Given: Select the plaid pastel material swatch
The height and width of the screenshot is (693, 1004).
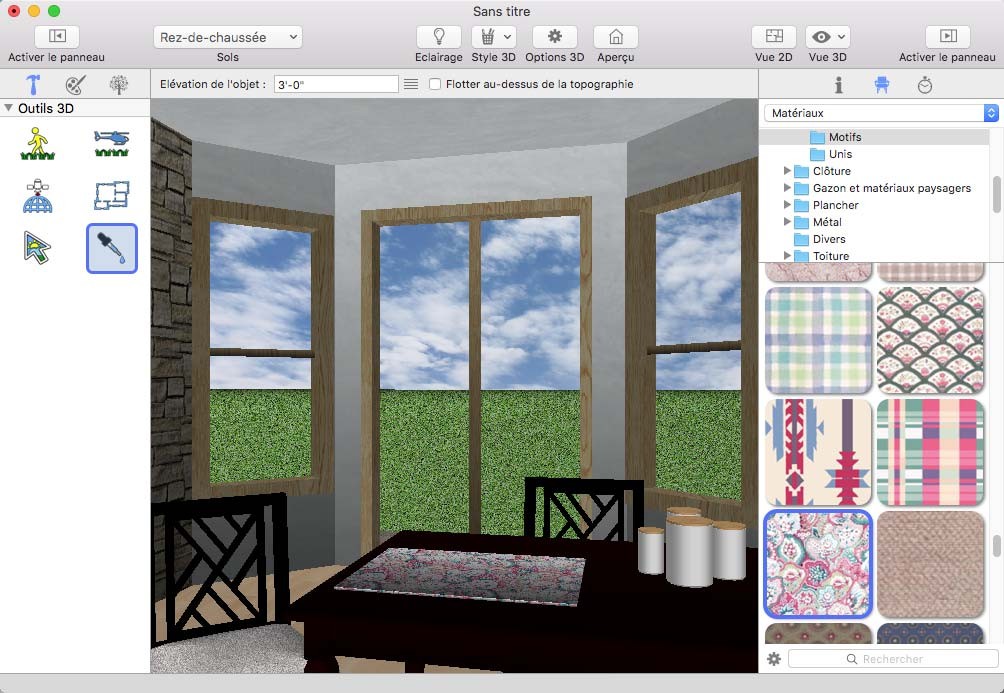Looking at the screenshot, I should pyautogui.click(x=819, y=340).
